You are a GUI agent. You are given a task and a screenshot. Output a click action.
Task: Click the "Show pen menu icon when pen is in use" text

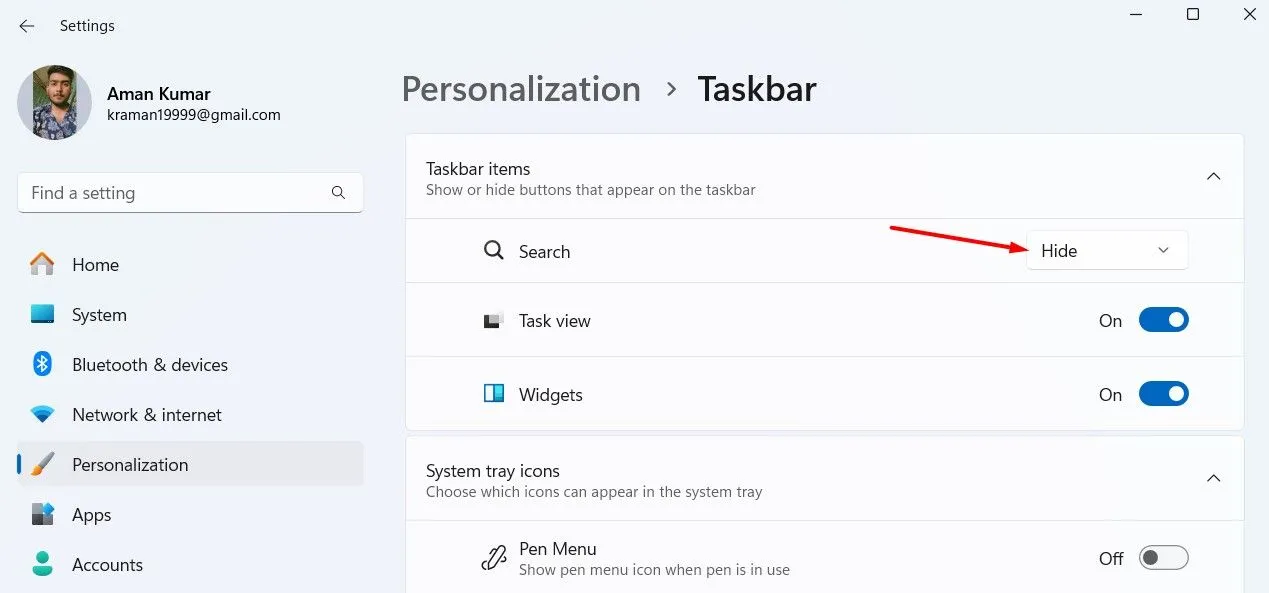coord(654,570)
